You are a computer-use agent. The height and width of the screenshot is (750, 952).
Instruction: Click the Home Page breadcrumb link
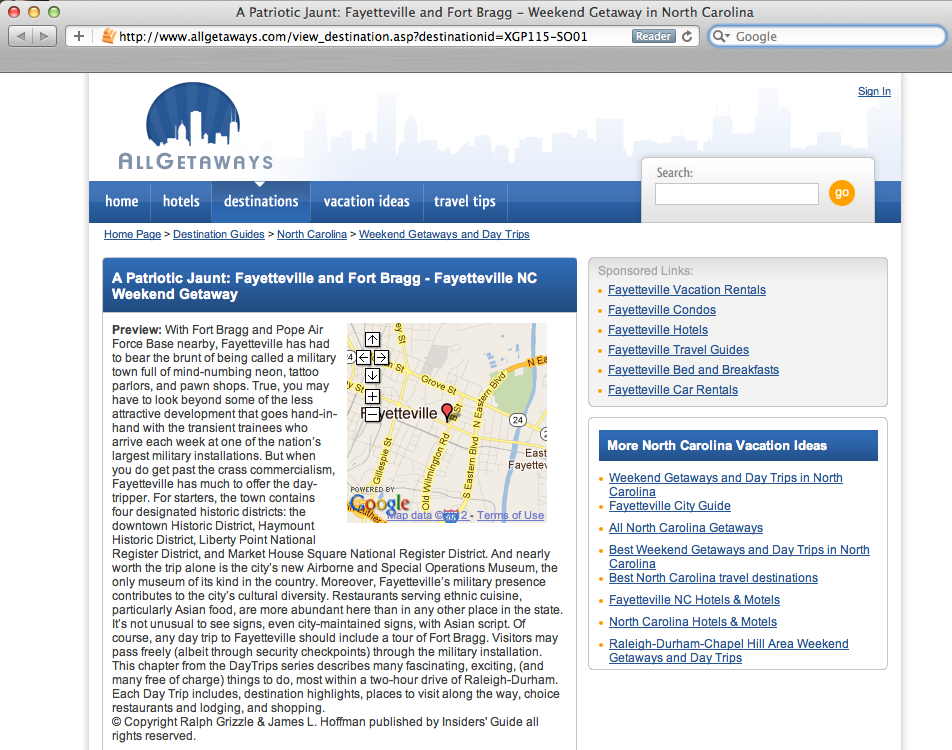pyautogui.click(x=132, y=234)
